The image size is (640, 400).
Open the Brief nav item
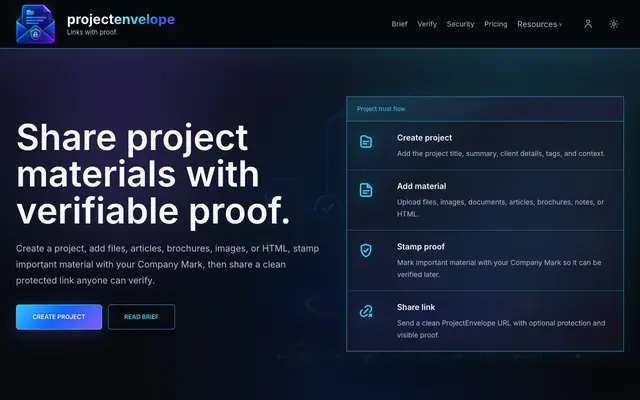pos(399,24)
